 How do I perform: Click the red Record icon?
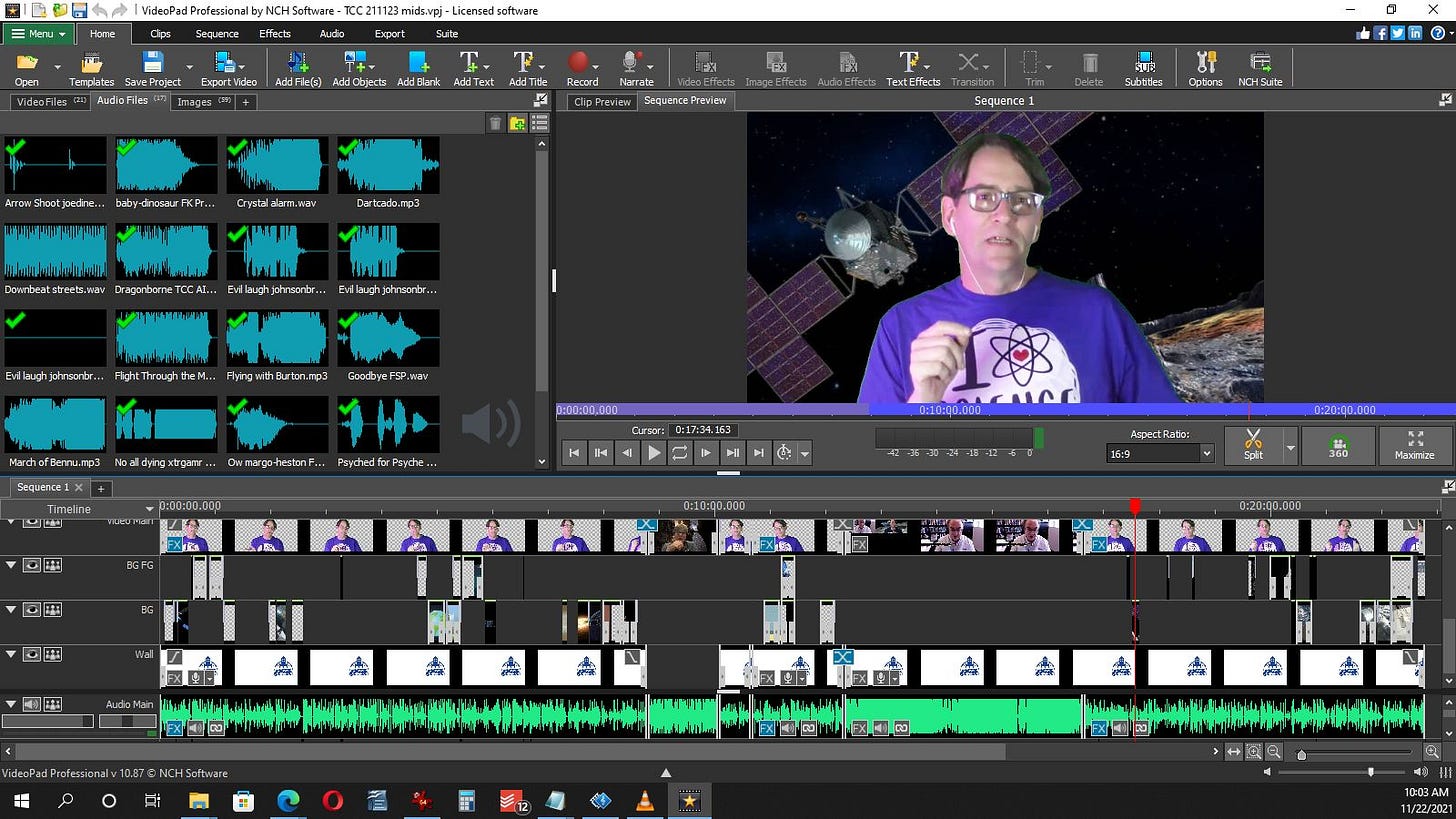(581, 68)
